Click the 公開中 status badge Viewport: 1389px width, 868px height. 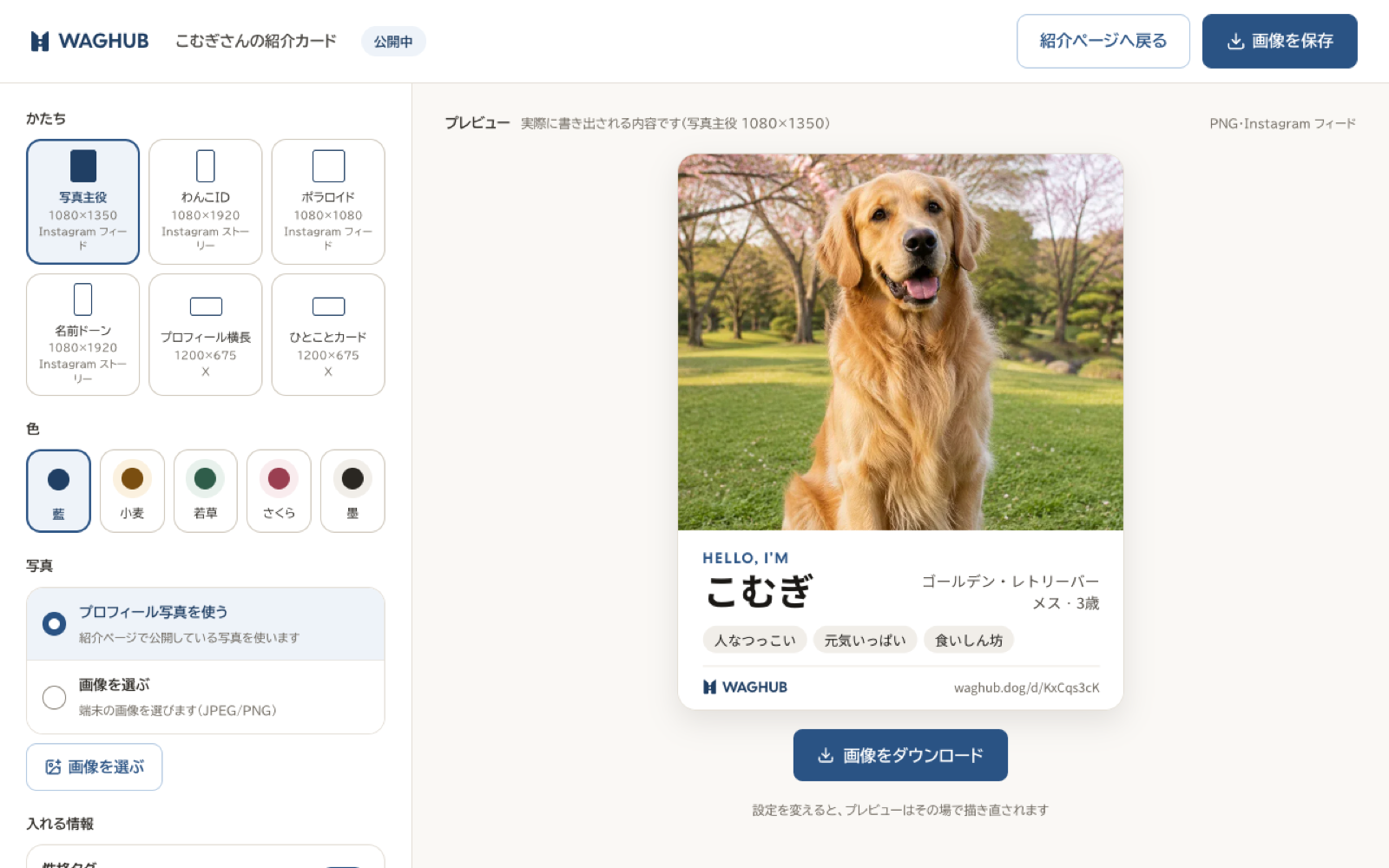point(393,42)
